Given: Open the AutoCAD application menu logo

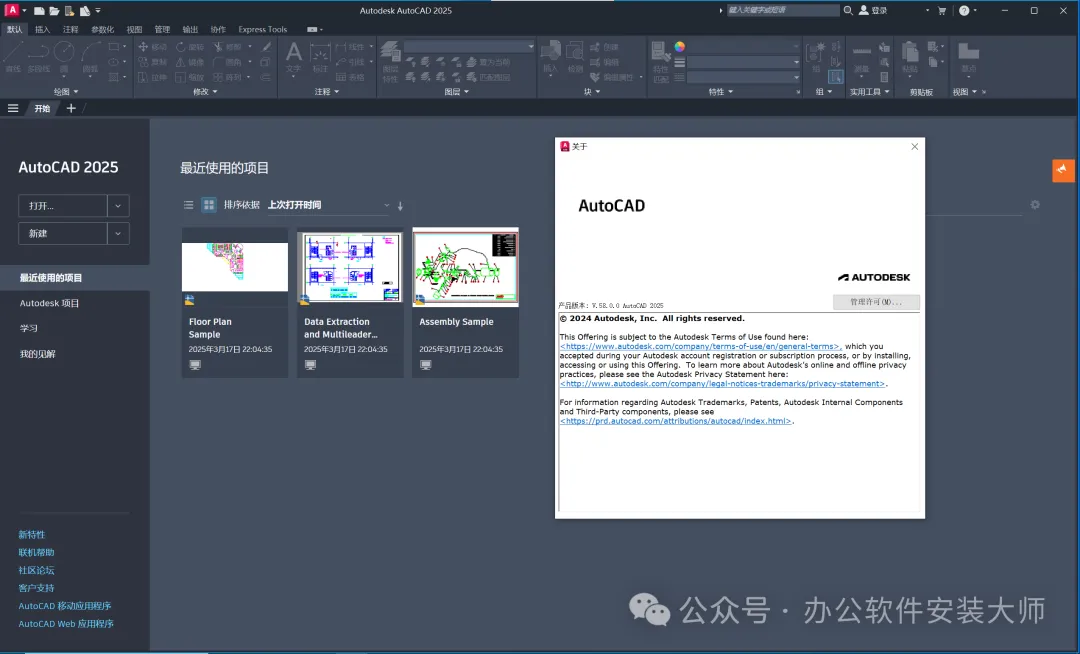Looking at the screenshot, I should 12,10.
